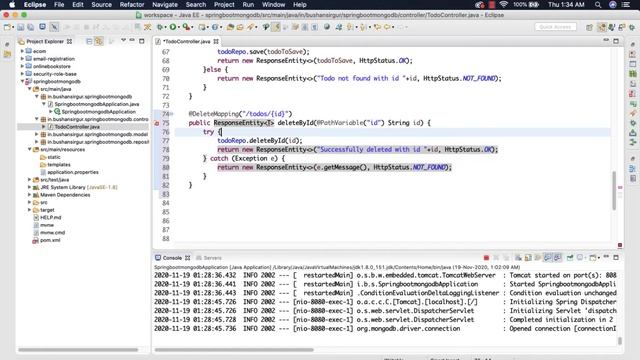Expand the onlinebookstore project

click(x=22, y=66)
